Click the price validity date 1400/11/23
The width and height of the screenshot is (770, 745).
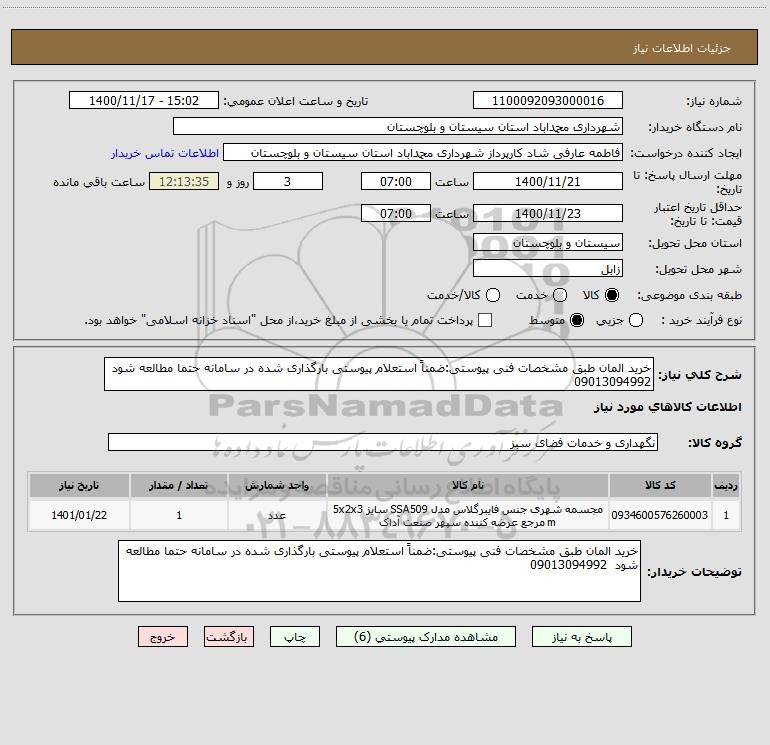coord(548,213)
